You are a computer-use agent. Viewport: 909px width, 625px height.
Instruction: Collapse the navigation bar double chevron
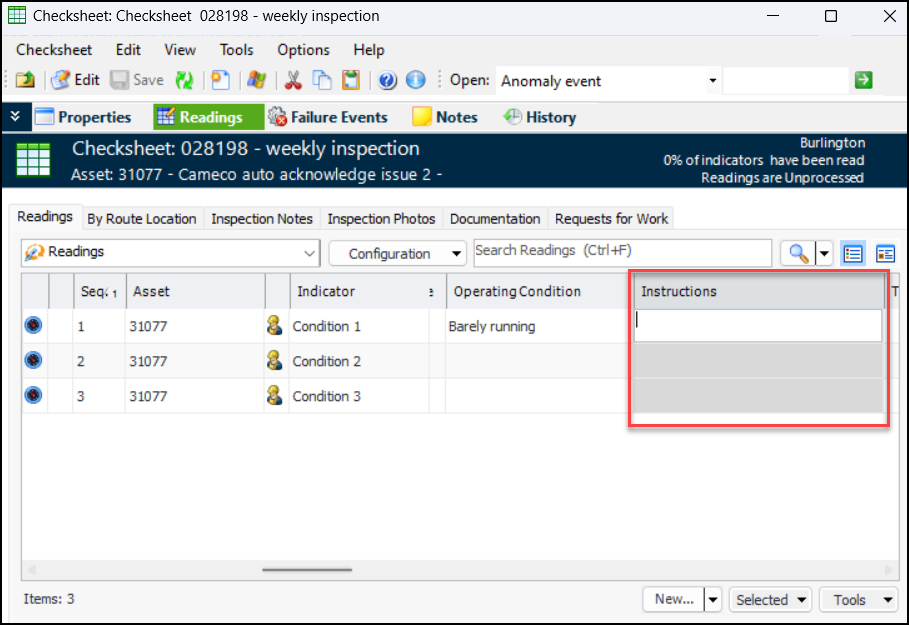click(15, 117)
